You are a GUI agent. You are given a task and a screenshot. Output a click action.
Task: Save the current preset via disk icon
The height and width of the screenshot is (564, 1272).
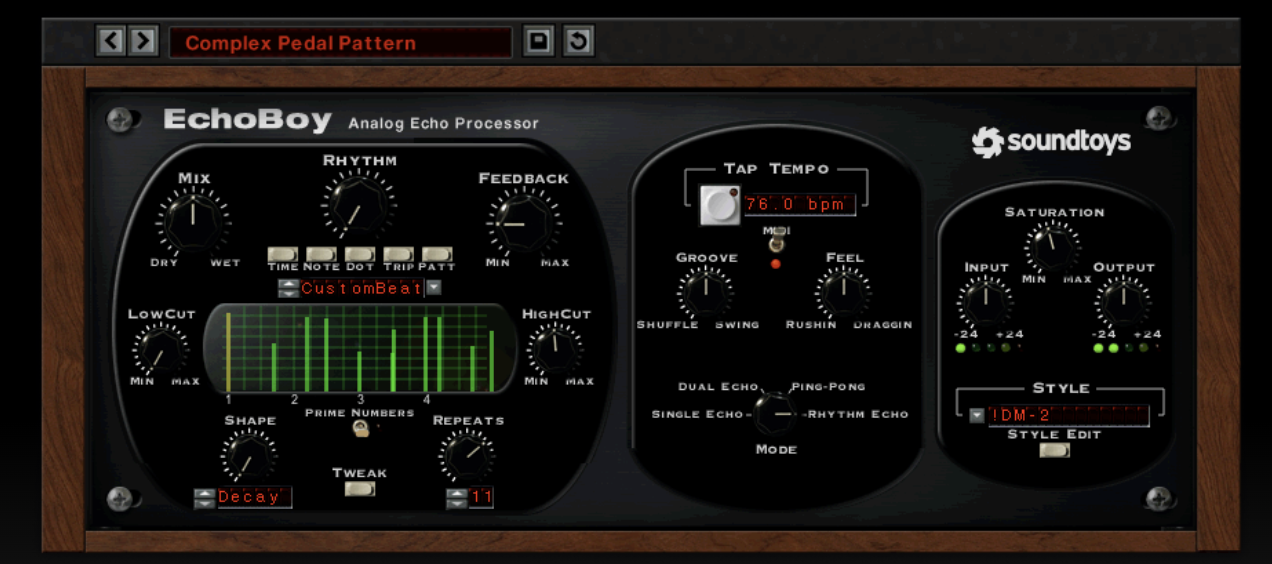[539, 42]
